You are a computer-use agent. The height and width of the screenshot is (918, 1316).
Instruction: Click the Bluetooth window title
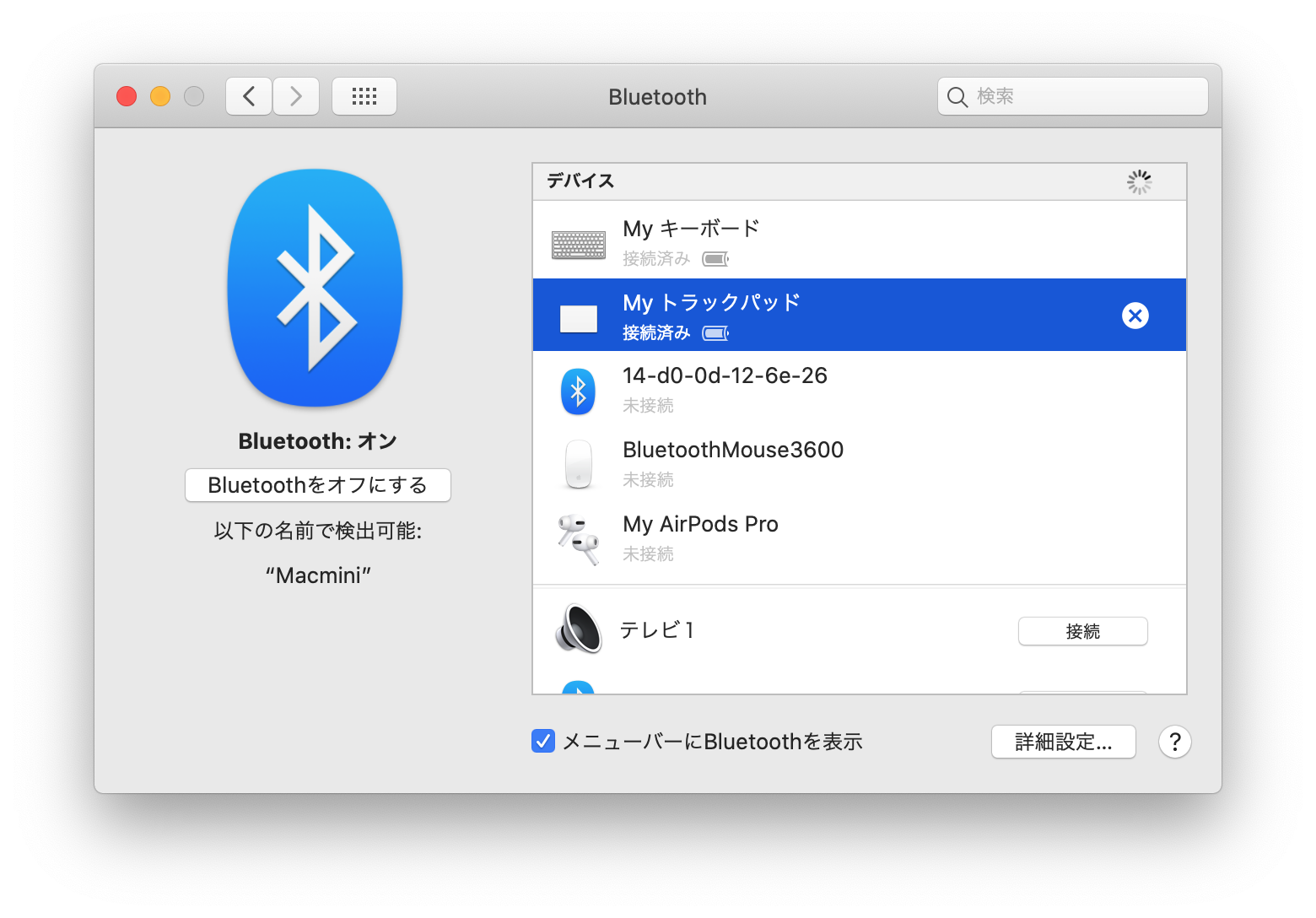[x=658, y=97]
